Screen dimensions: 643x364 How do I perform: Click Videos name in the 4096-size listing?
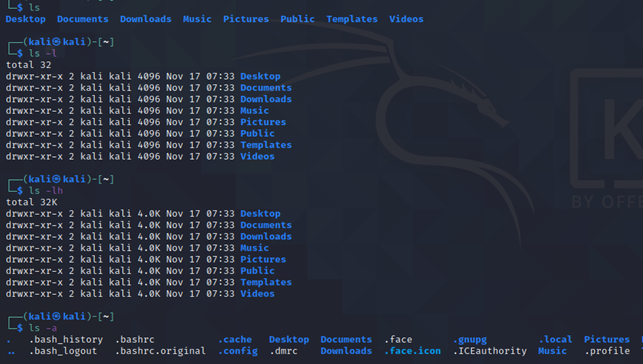257,157
